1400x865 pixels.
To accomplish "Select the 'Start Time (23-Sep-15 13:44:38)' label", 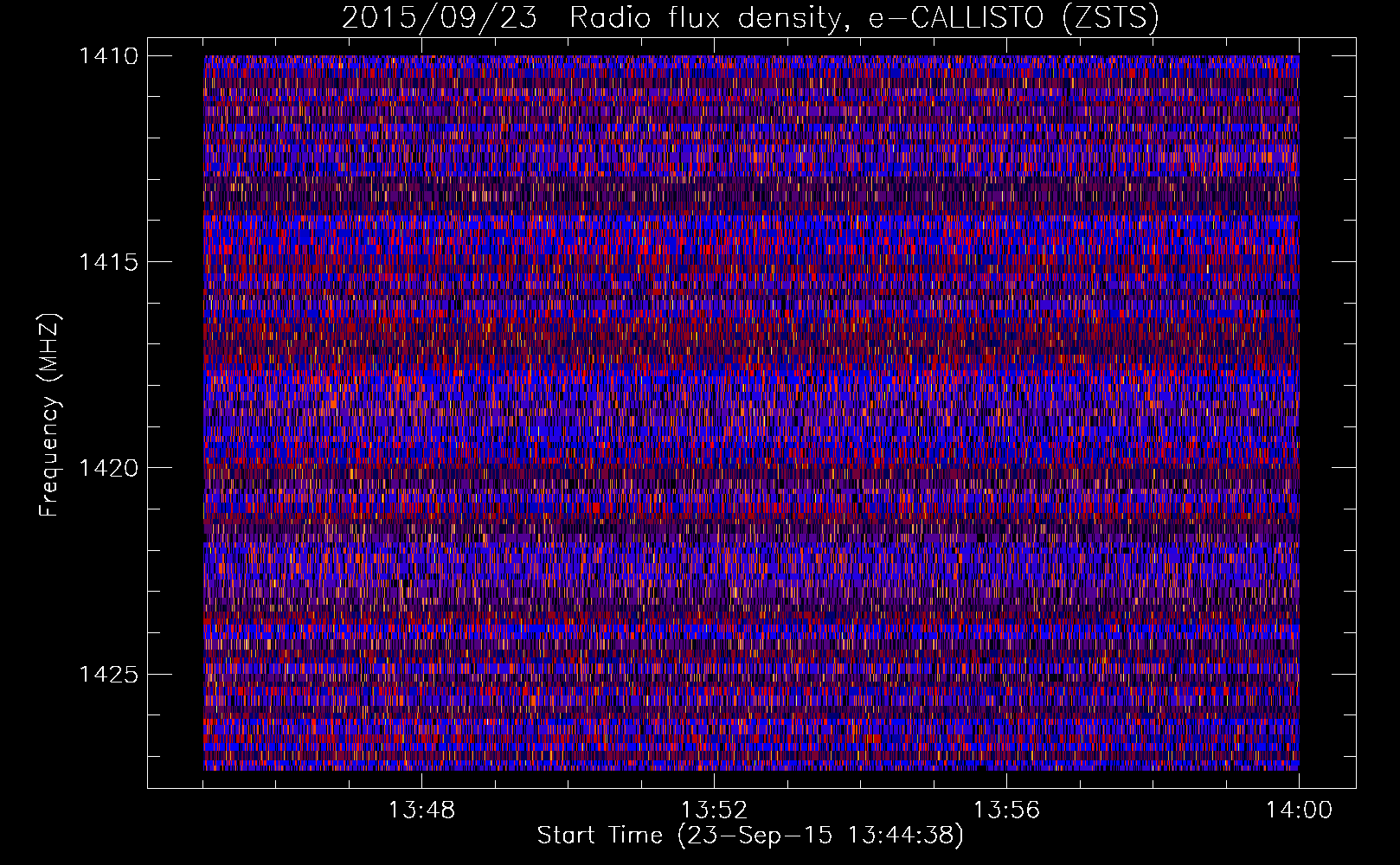I will [750, 836].
